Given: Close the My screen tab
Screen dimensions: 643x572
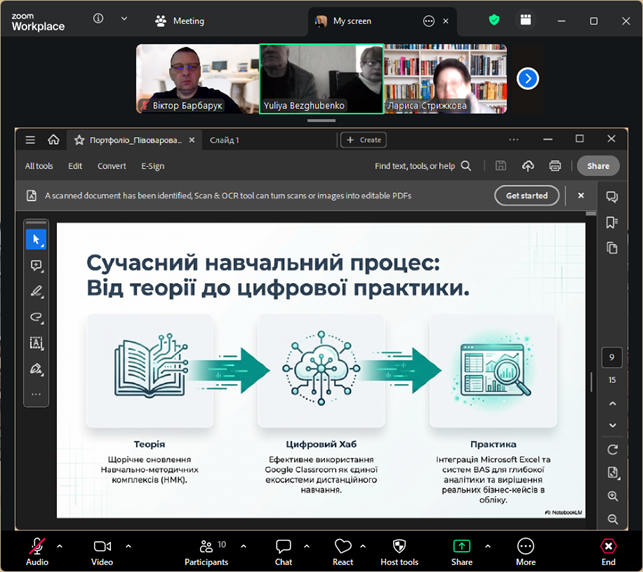Looking at the screenshot, I should pos(446,21).
